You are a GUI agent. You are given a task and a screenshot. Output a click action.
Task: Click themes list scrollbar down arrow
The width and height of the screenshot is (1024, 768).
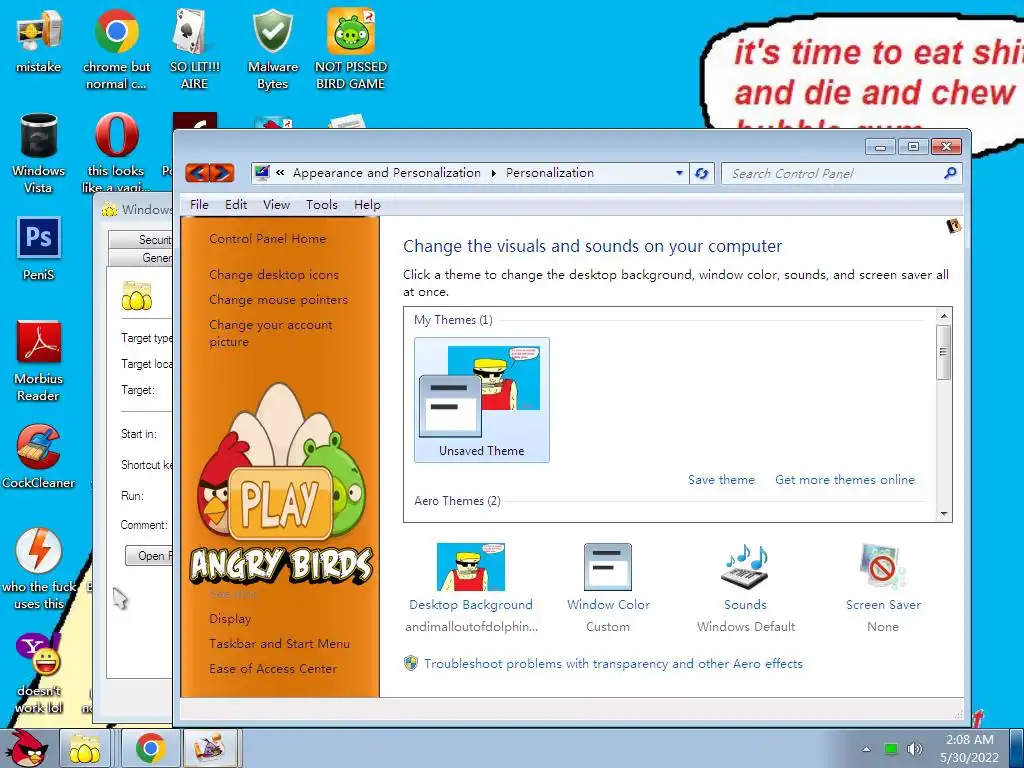pyautogui.click(x=944, y=514)
